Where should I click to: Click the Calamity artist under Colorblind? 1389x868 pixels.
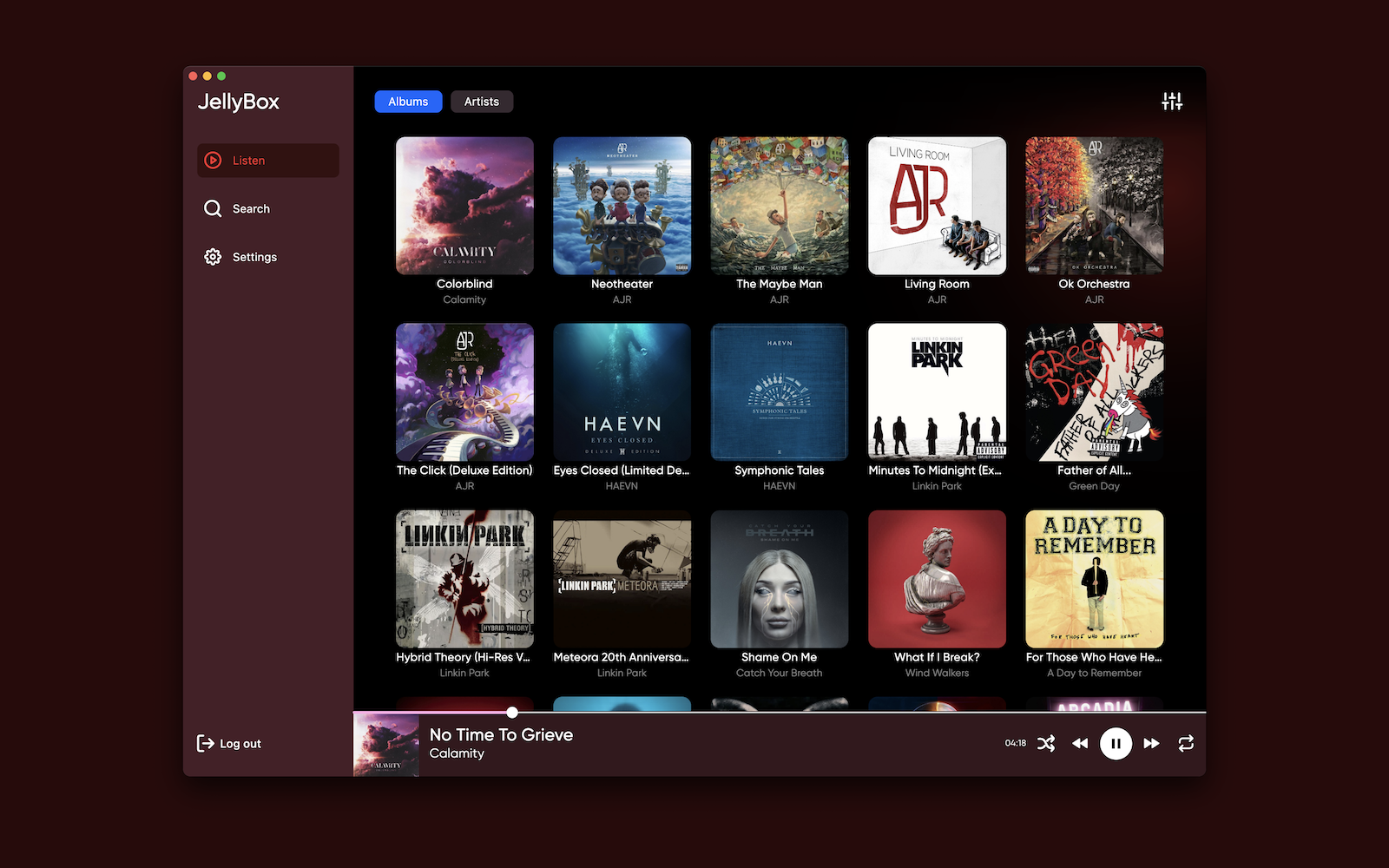click(x=464, y=299)
